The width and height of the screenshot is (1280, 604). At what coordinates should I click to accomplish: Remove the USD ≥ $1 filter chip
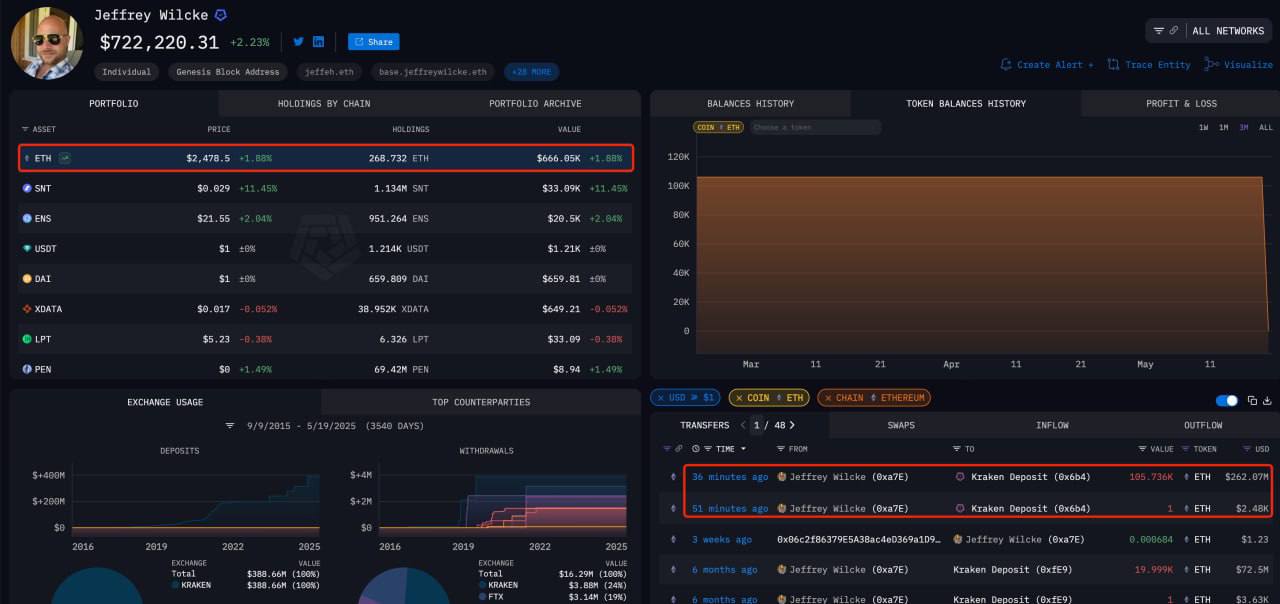(x=660, y=398)
